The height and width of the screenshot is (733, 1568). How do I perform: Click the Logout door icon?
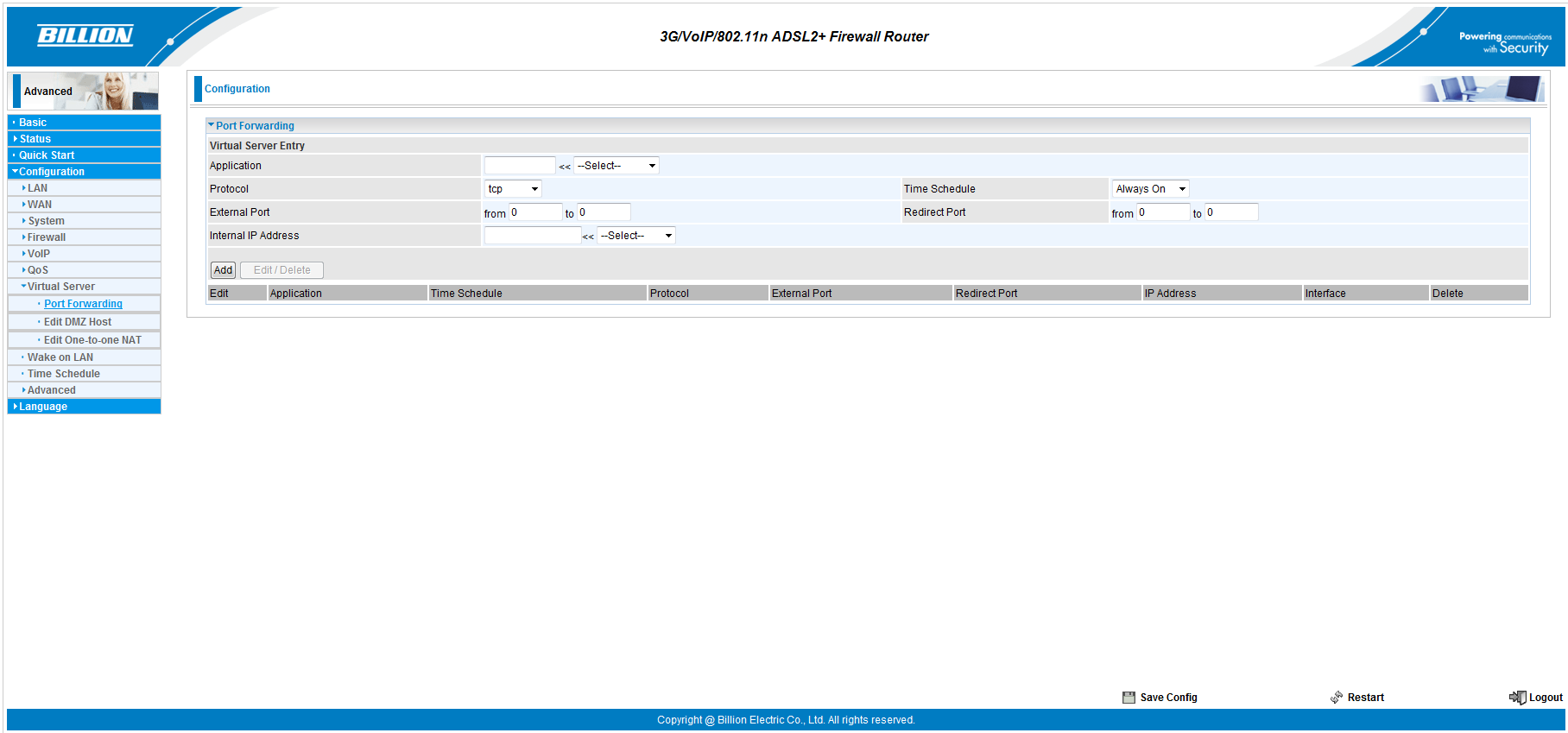coord(1517,698)
